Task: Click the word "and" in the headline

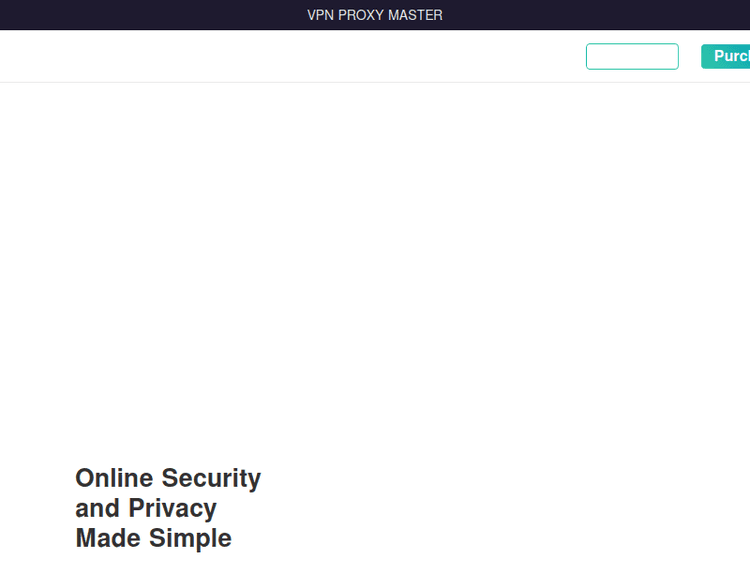Action: pyautogui.click(x=97, y=509)
